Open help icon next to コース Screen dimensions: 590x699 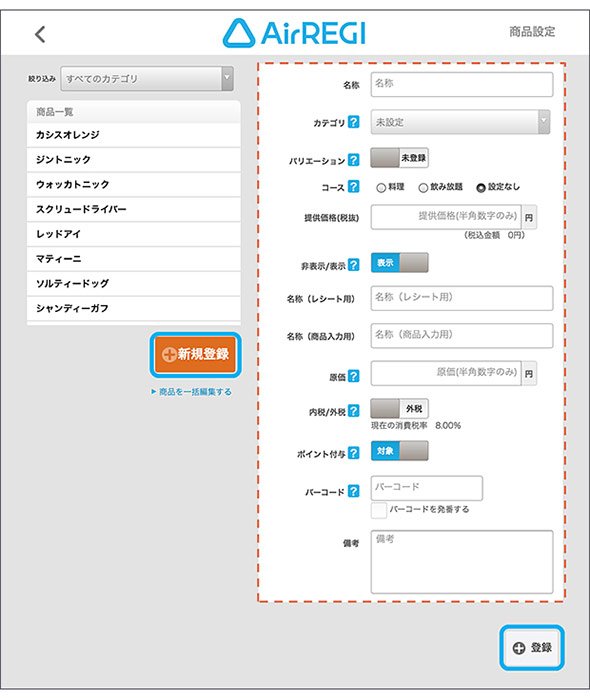pos(354,186)
